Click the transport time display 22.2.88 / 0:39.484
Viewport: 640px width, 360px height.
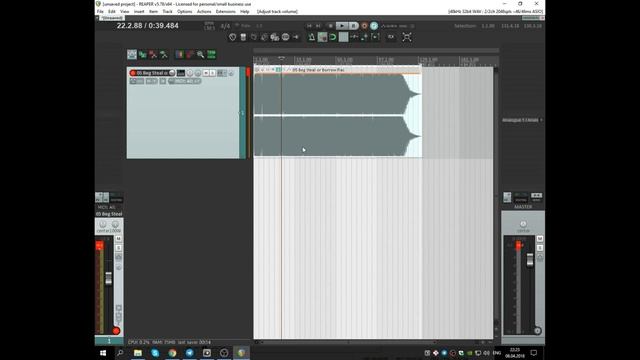point(147,26)
